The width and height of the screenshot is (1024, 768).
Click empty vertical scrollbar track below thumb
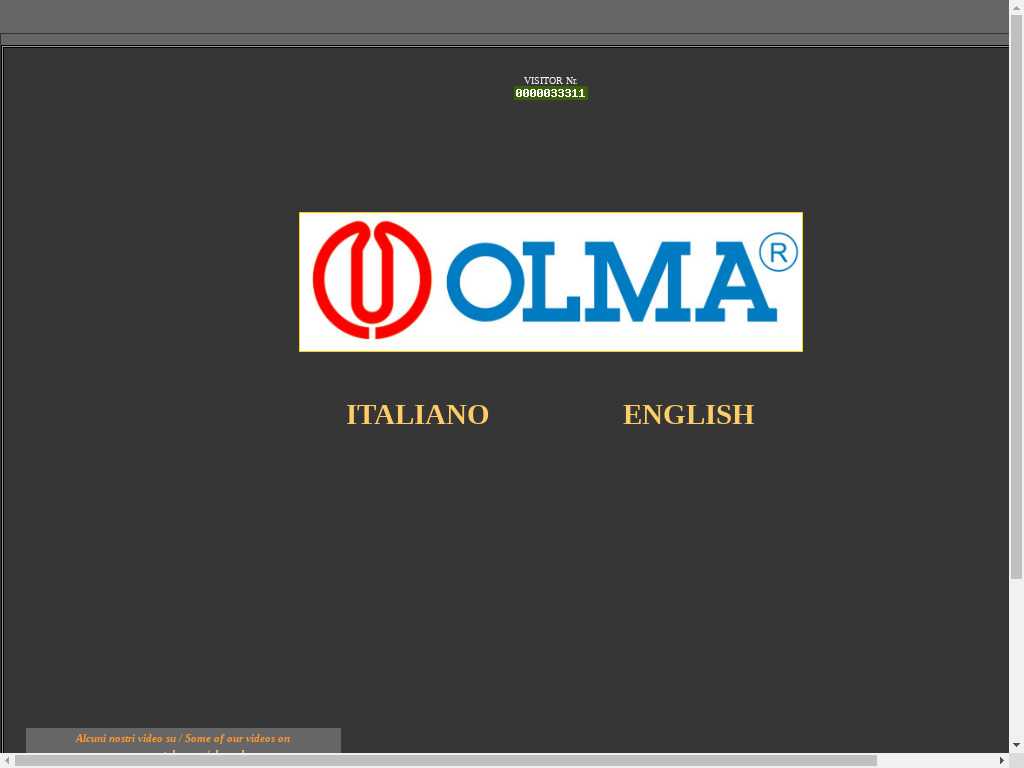[x=1016, y=660]
